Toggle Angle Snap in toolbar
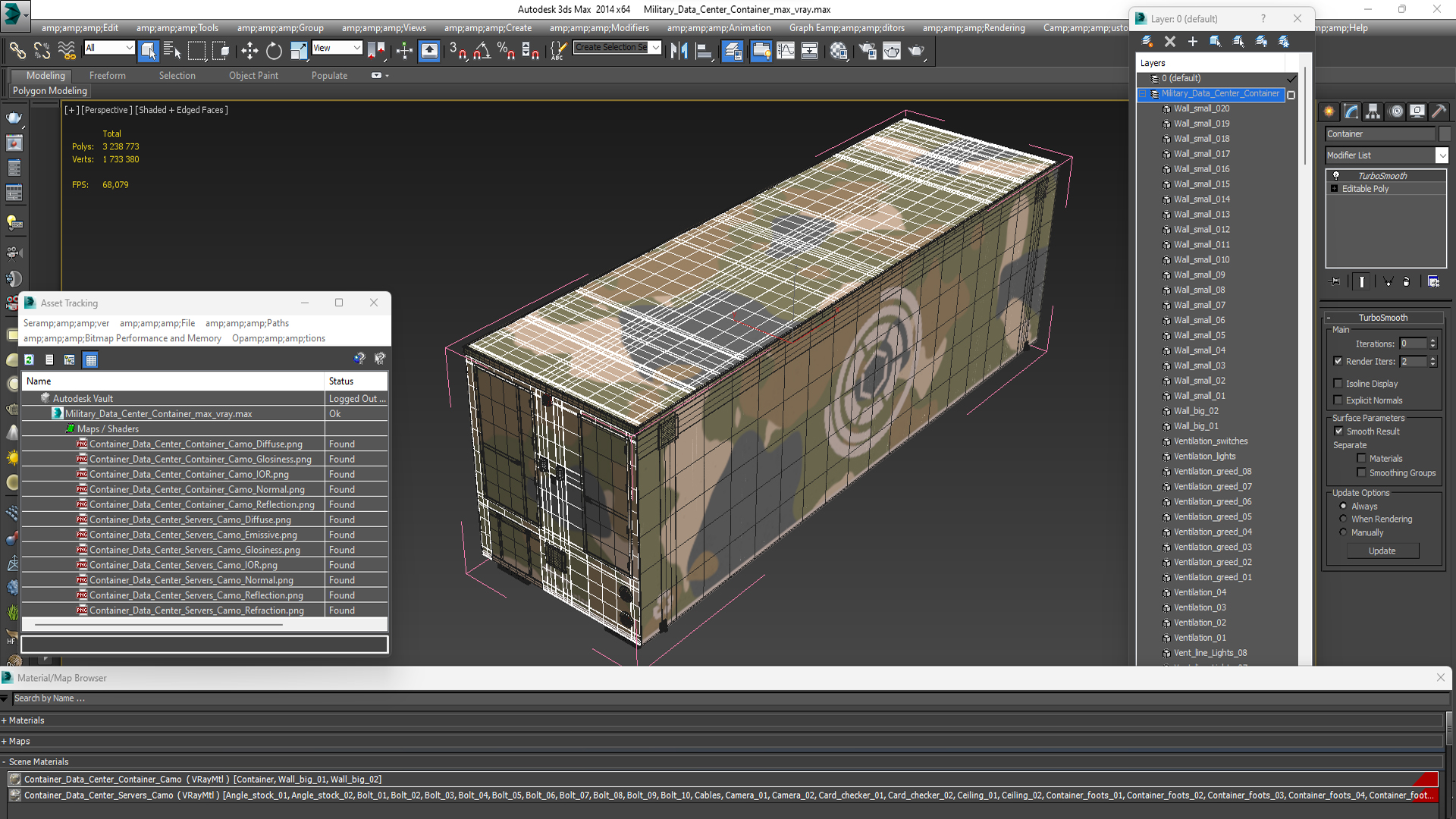 tap(482, 51)
